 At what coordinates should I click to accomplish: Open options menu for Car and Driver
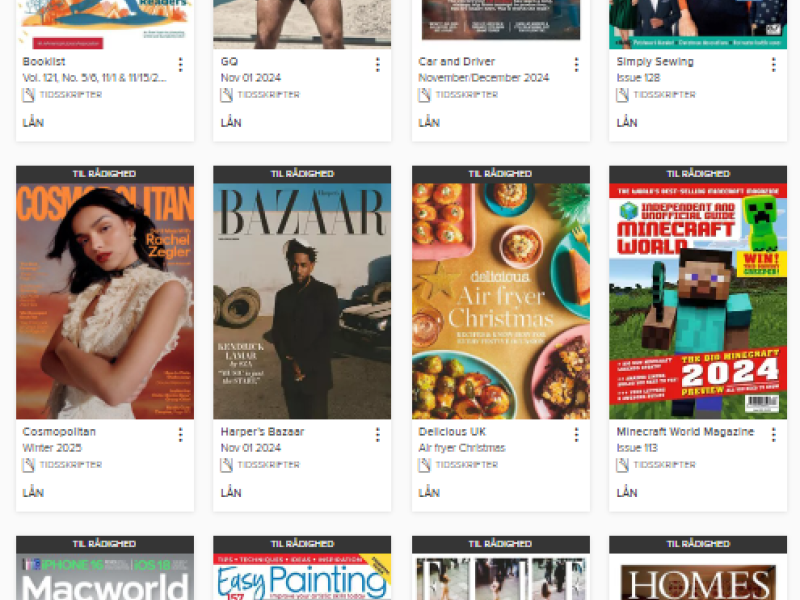tap(576, 65)
